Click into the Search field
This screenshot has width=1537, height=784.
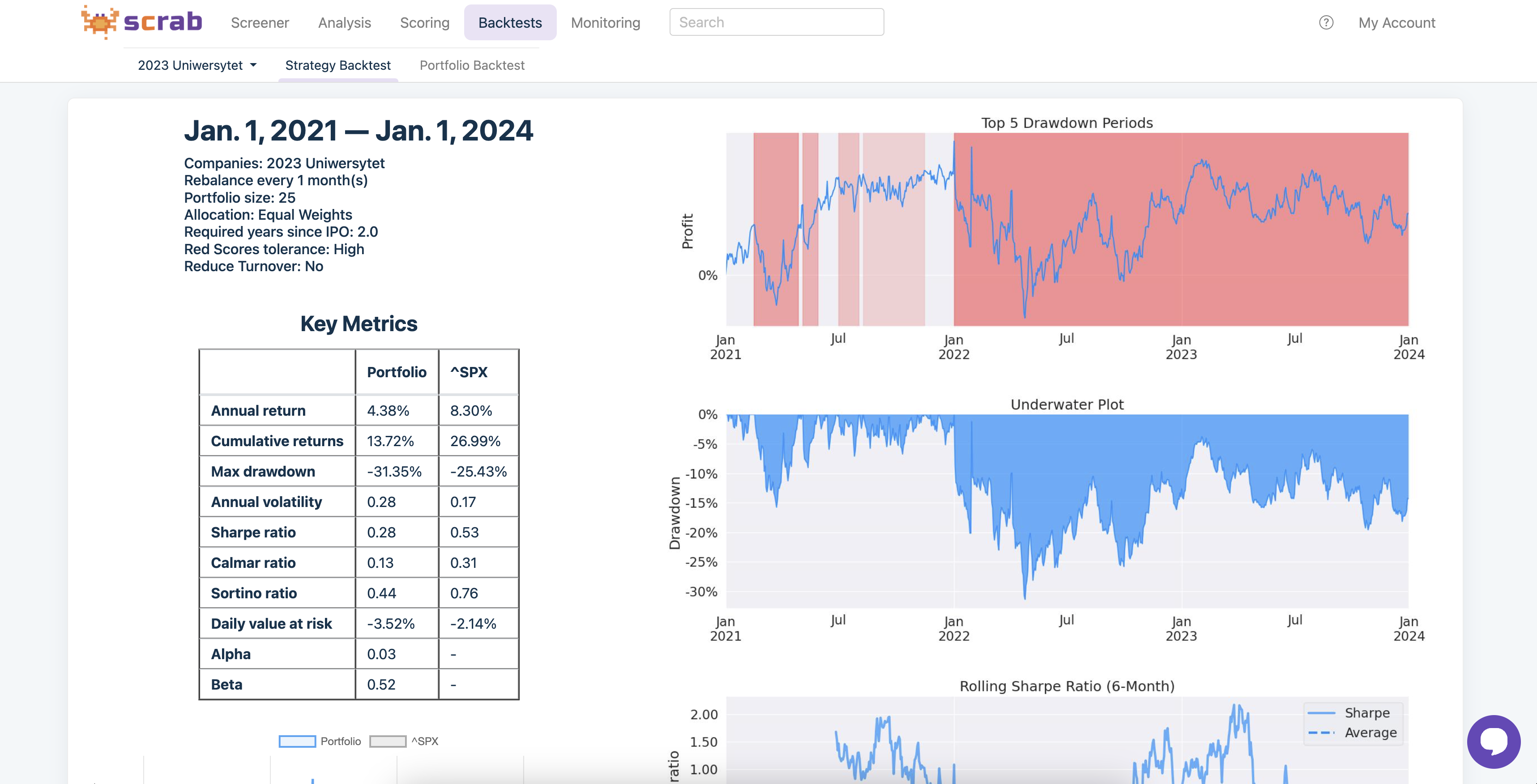[x=776, y=22]
